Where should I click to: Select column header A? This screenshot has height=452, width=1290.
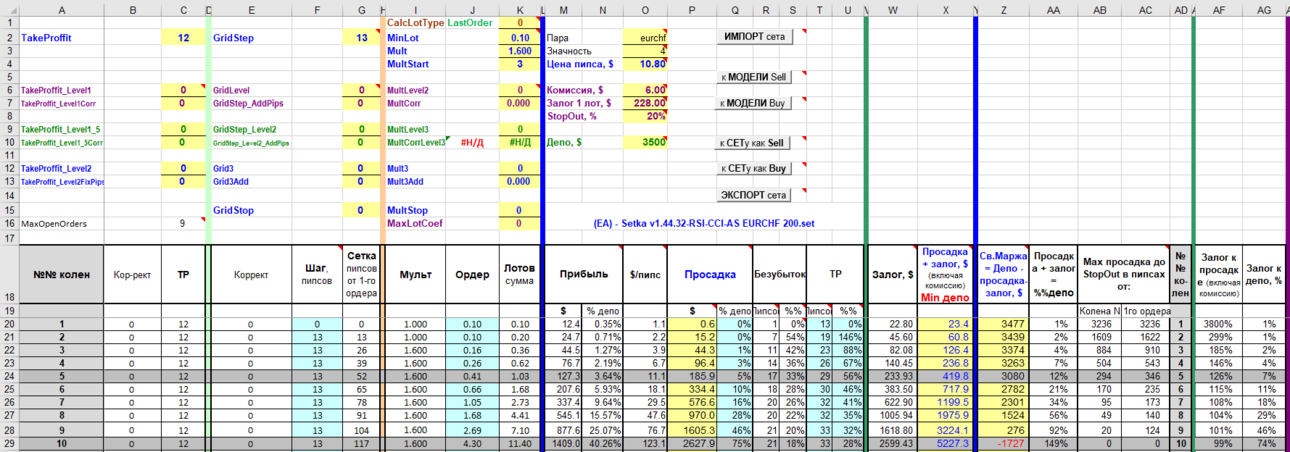pos(62,8)
